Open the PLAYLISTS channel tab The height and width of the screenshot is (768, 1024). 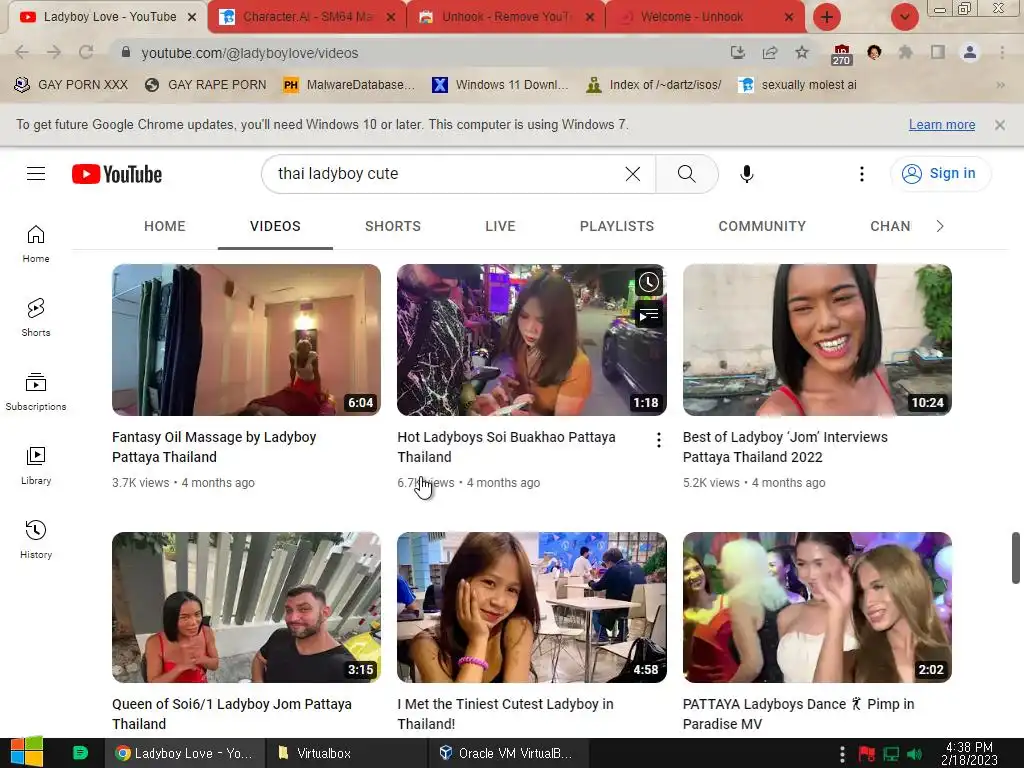[x=616, y=226]
